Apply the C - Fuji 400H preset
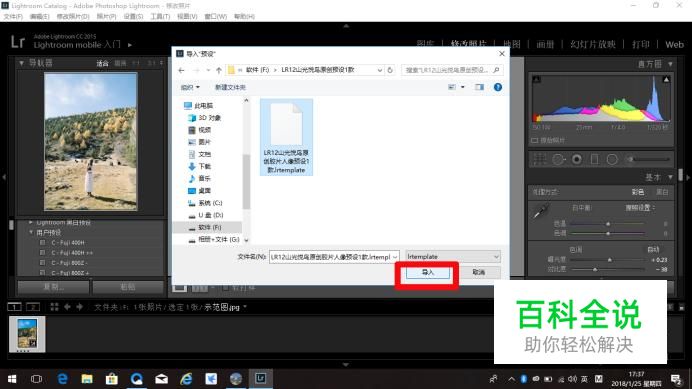 point(68,242)
